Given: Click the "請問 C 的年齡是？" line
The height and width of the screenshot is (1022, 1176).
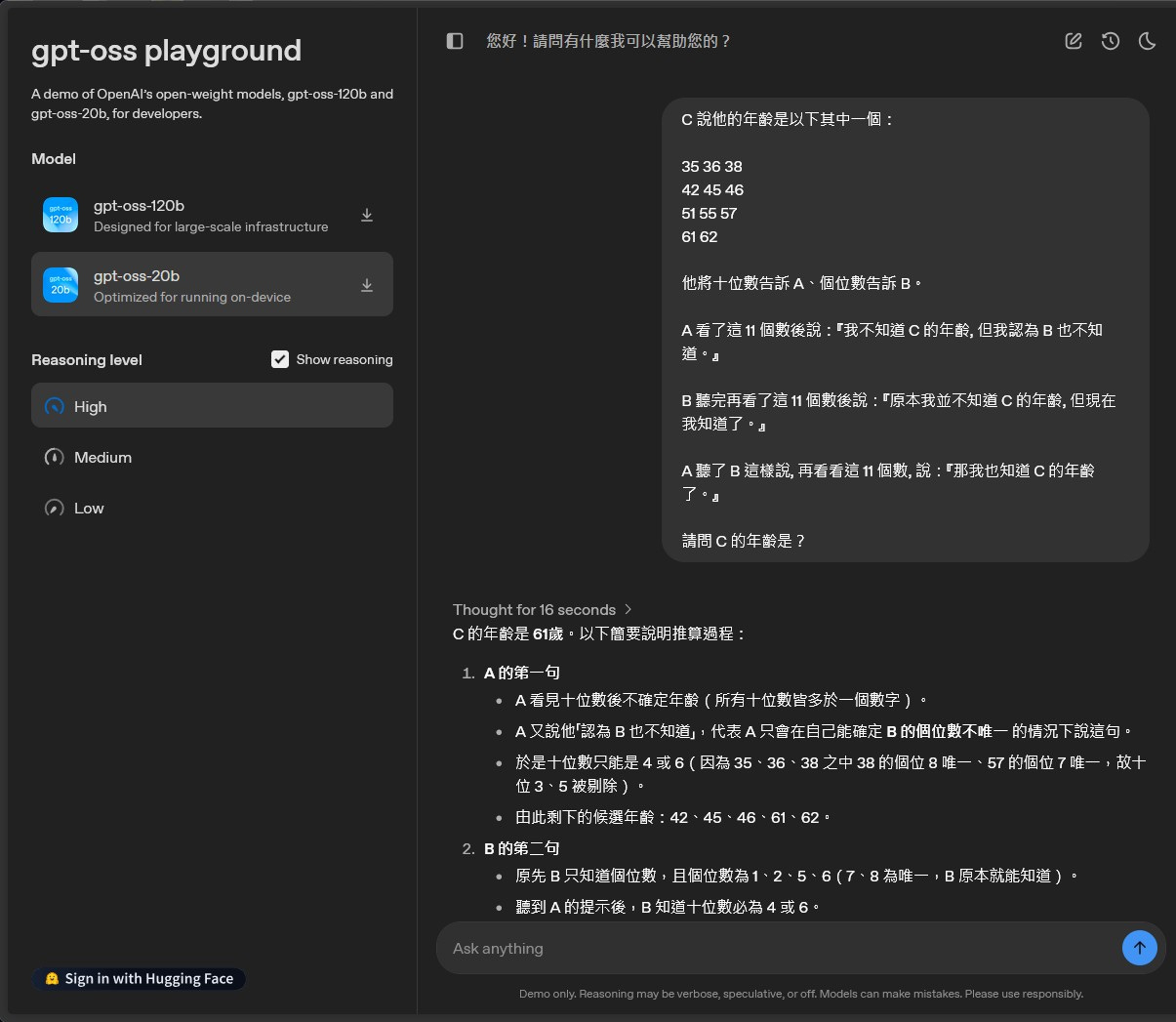Looking at the screenshot, I should coord(744,541).
